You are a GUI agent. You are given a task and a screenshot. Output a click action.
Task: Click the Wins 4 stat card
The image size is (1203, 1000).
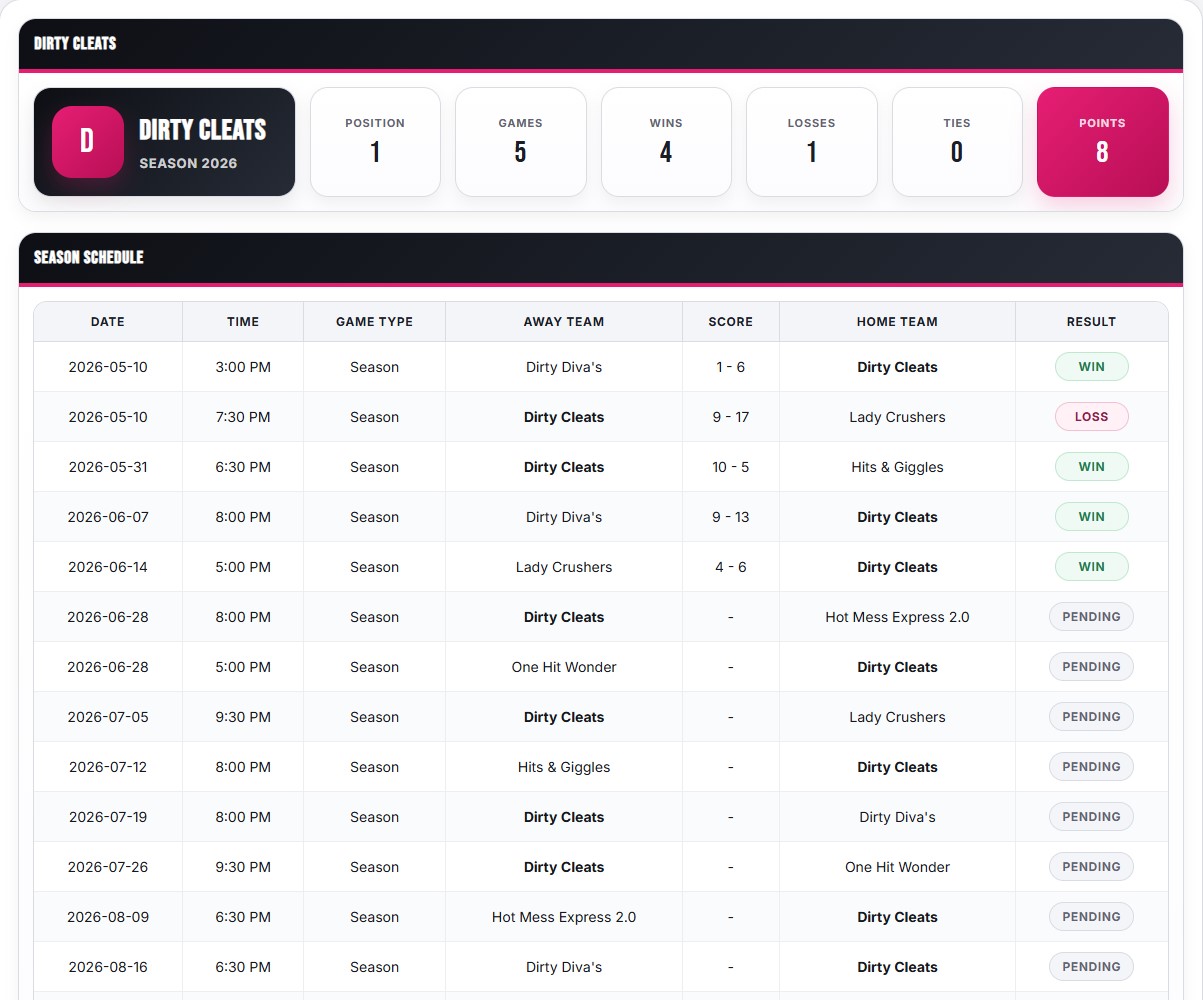pos(666,141)
